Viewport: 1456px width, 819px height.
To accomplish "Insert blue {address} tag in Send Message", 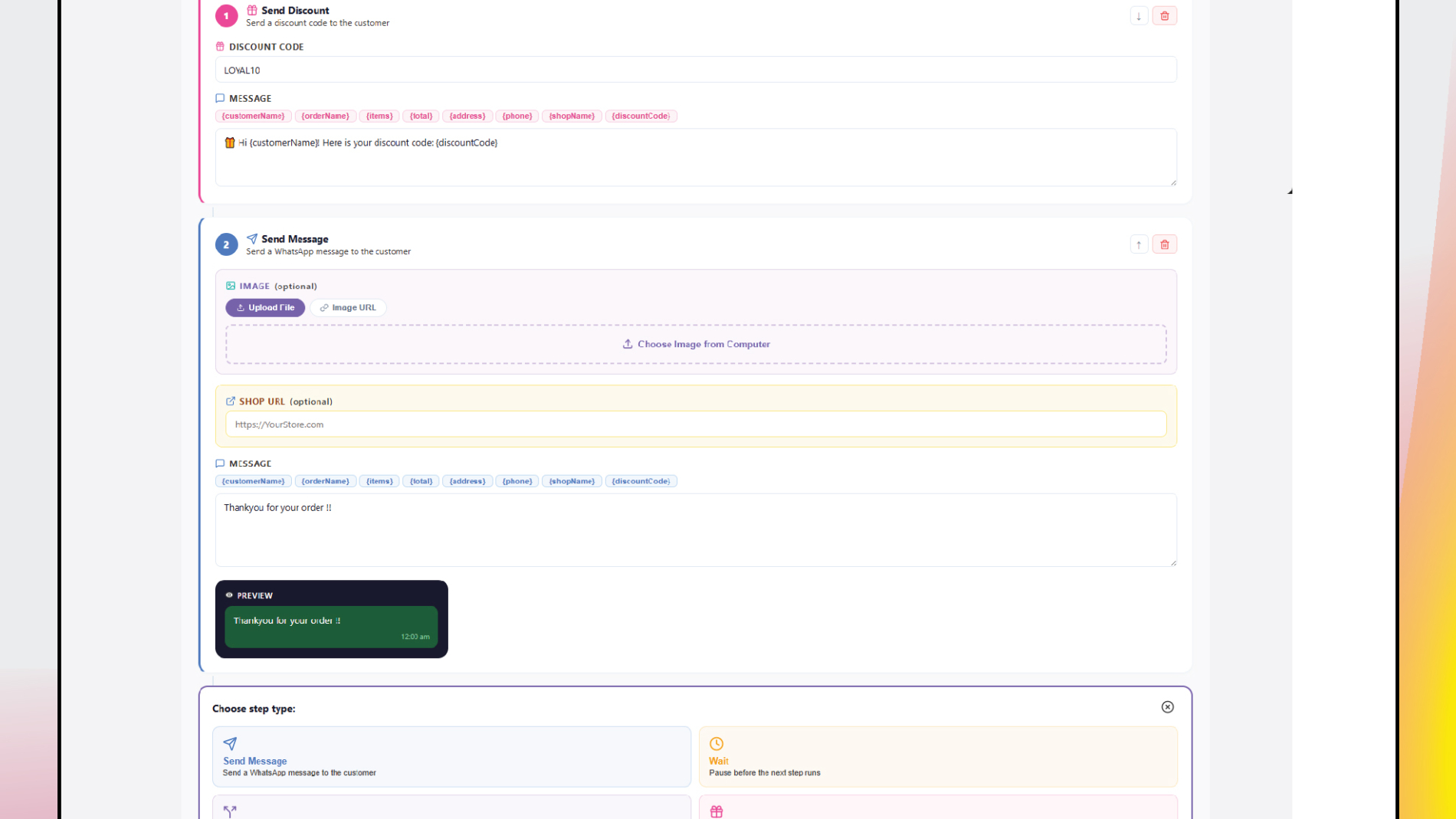I will click(467, 481).
